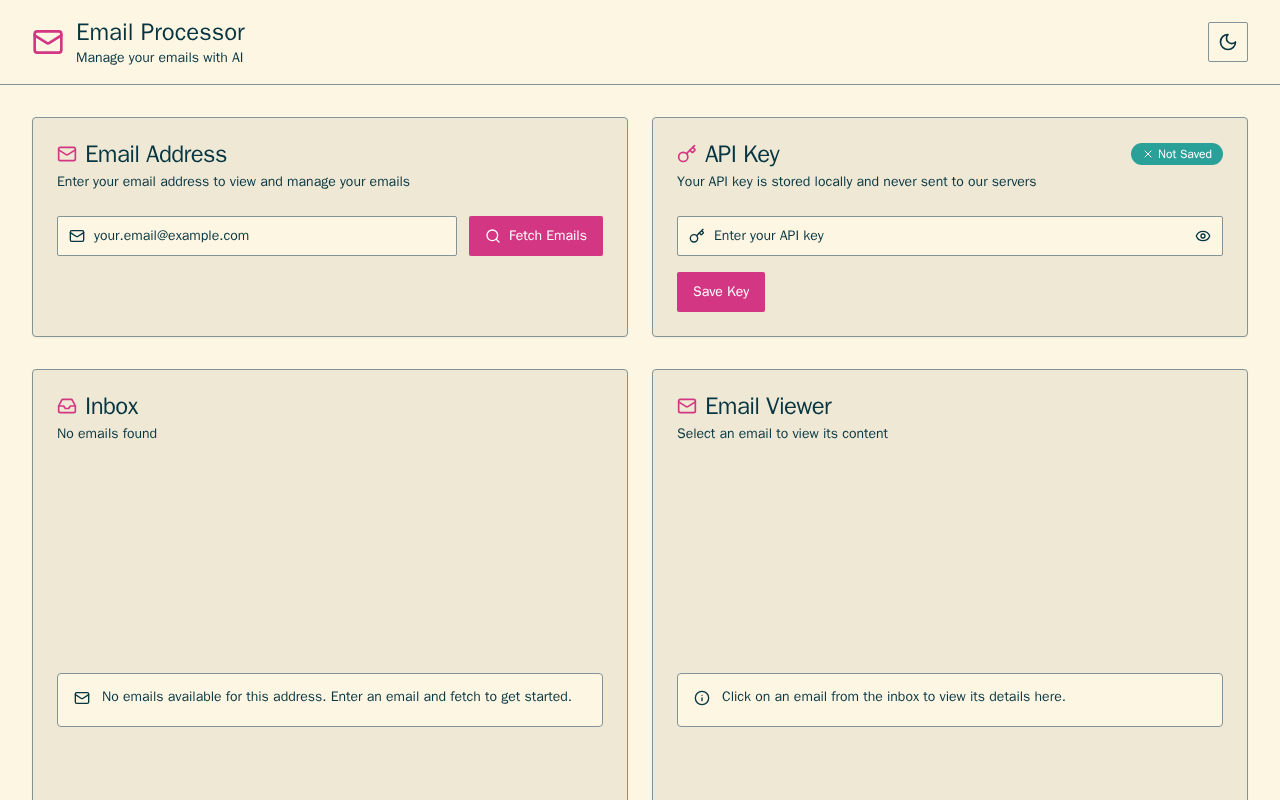Click the Save Key button
The width and height of the screenshot is (1280, 800).
coord(721,292)
